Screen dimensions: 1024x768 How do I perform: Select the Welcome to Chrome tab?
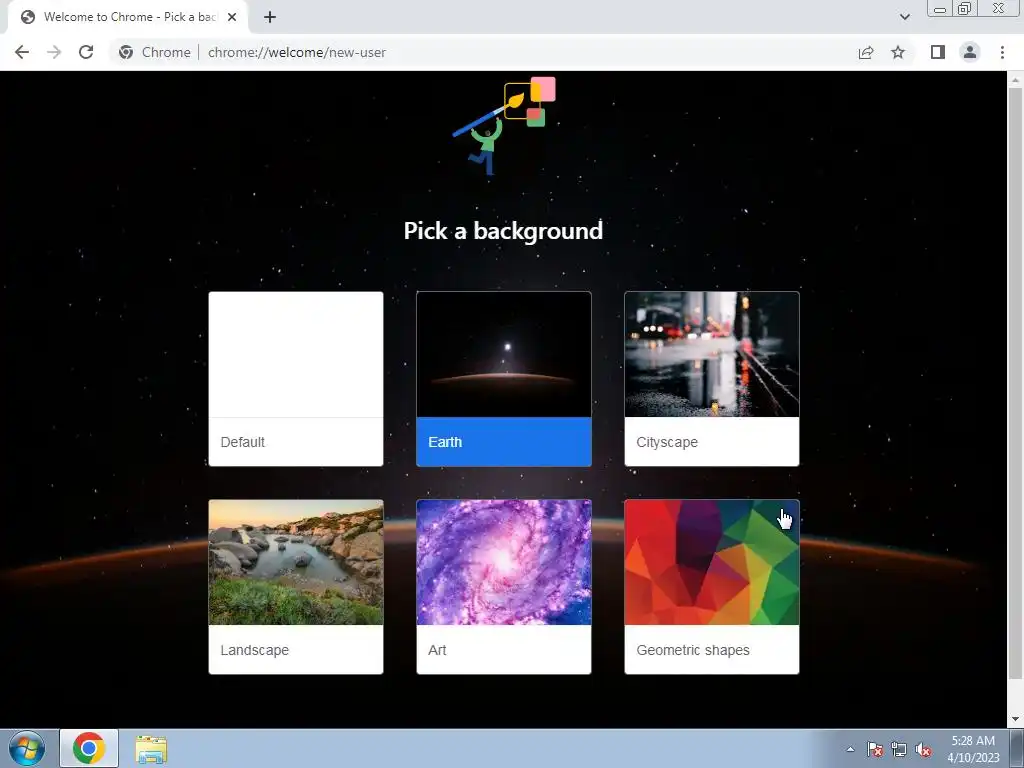click(x=127, y=17)
